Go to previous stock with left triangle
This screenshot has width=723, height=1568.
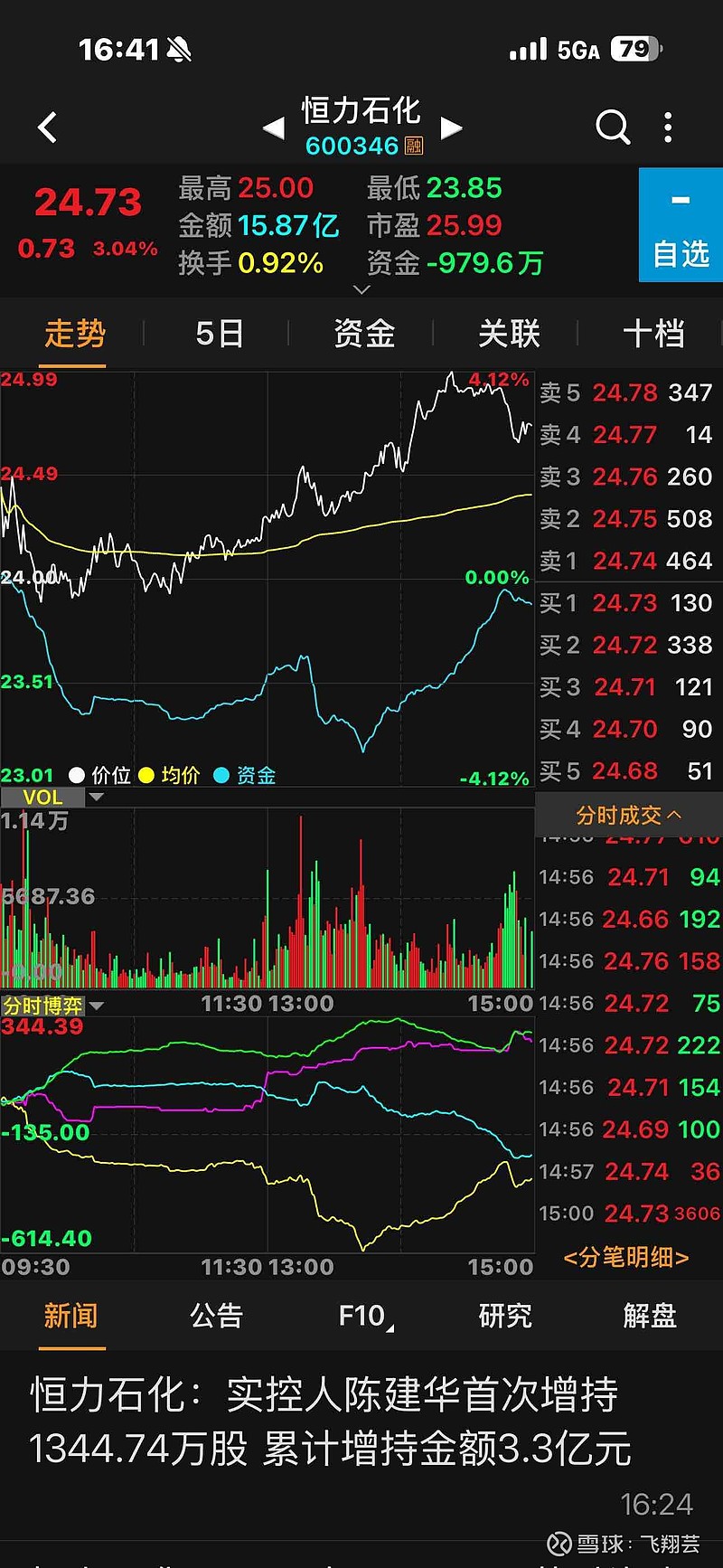pyautogui.click(x=274, y=128)
